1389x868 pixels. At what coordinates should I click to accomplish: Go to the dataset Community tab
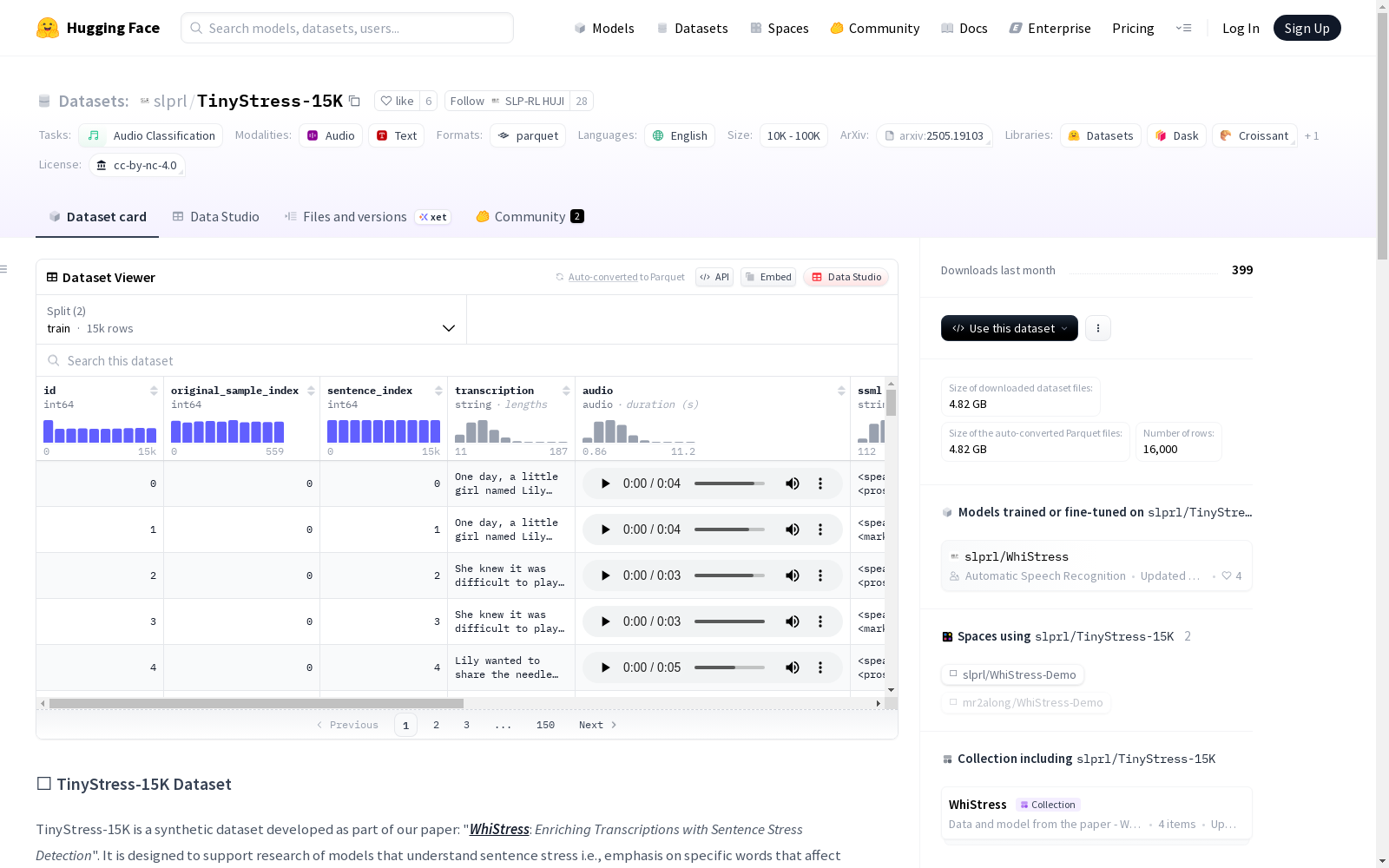pyautogui.click(x=530, y=217)
